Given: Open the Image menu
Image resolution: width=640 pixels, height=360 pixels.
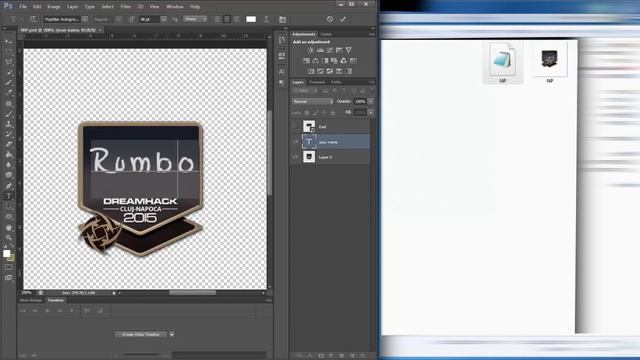Looking at the screenshot, I should click(53, 7).
